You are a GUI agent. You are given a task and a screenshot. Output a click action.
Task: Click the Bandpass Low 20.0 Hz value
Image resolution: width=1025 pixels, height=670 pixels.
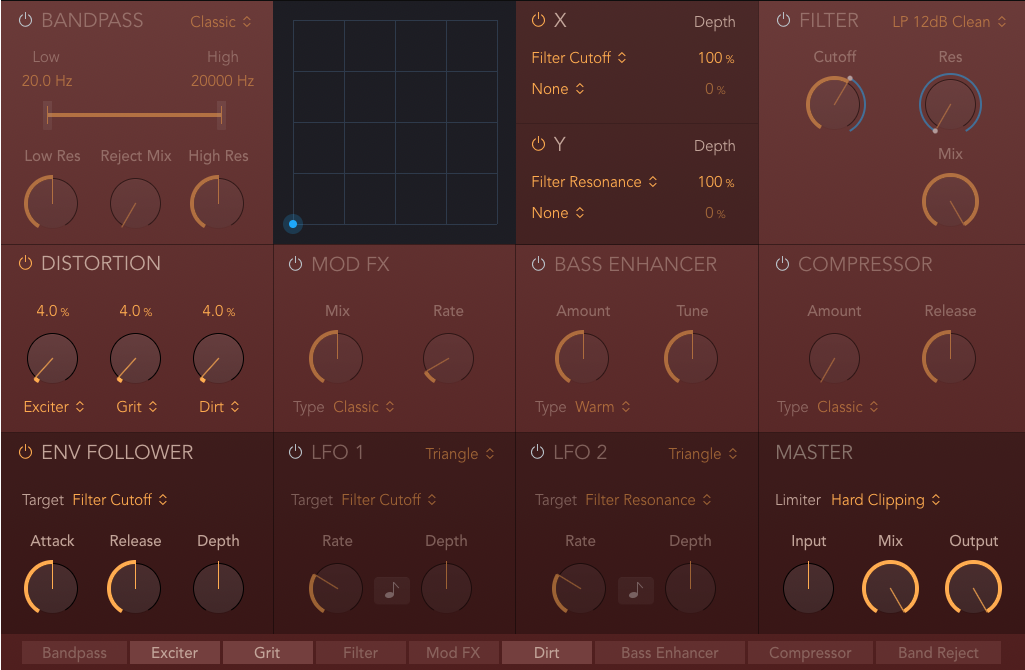click(x=46, y=81)
